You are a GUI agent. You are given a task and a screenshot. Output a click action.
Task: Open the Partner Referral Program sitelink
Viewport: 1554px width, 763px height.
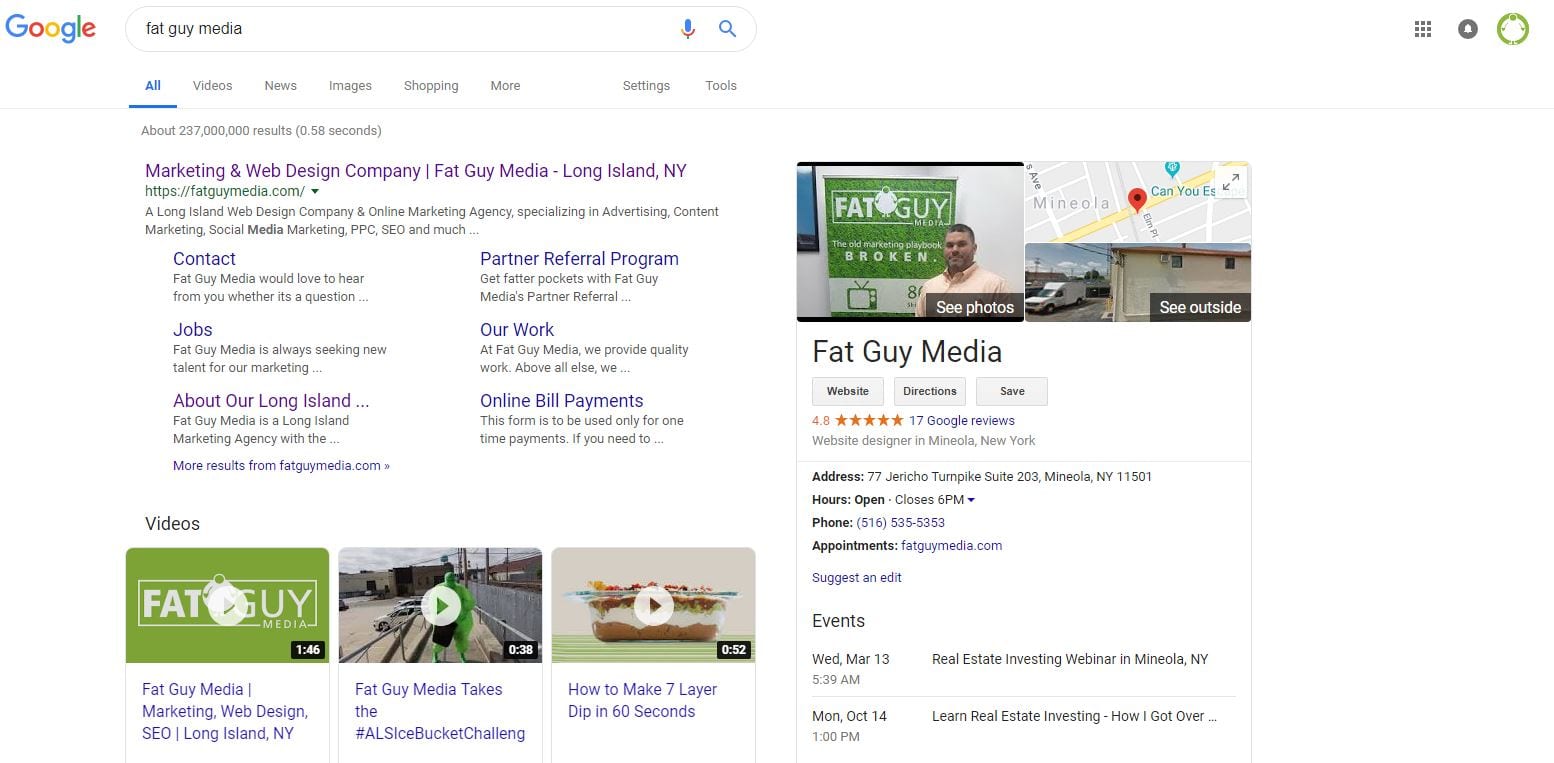[579, 259]
